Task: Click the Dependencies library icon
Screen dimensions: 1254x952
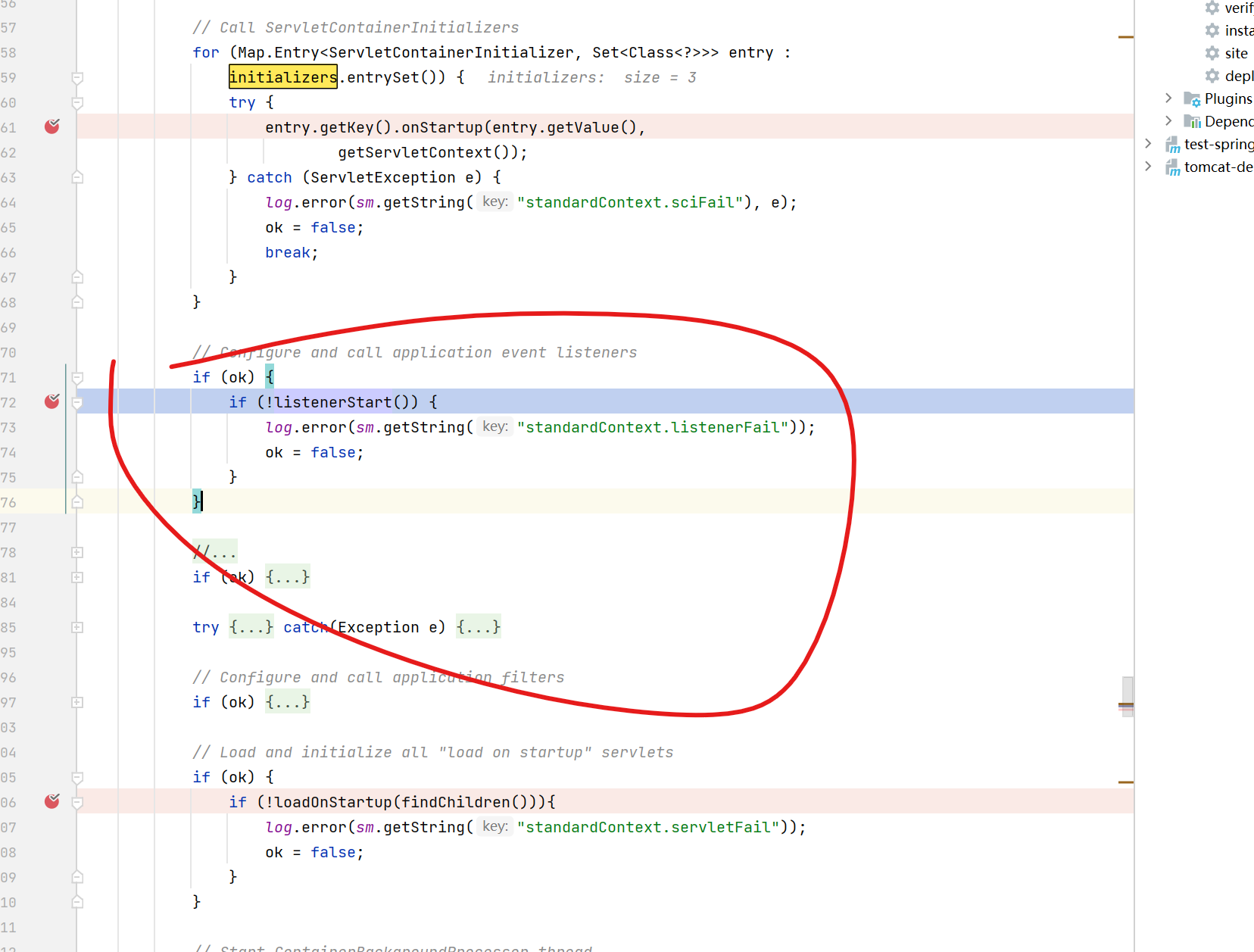Action: click(x=1192, y=122)
